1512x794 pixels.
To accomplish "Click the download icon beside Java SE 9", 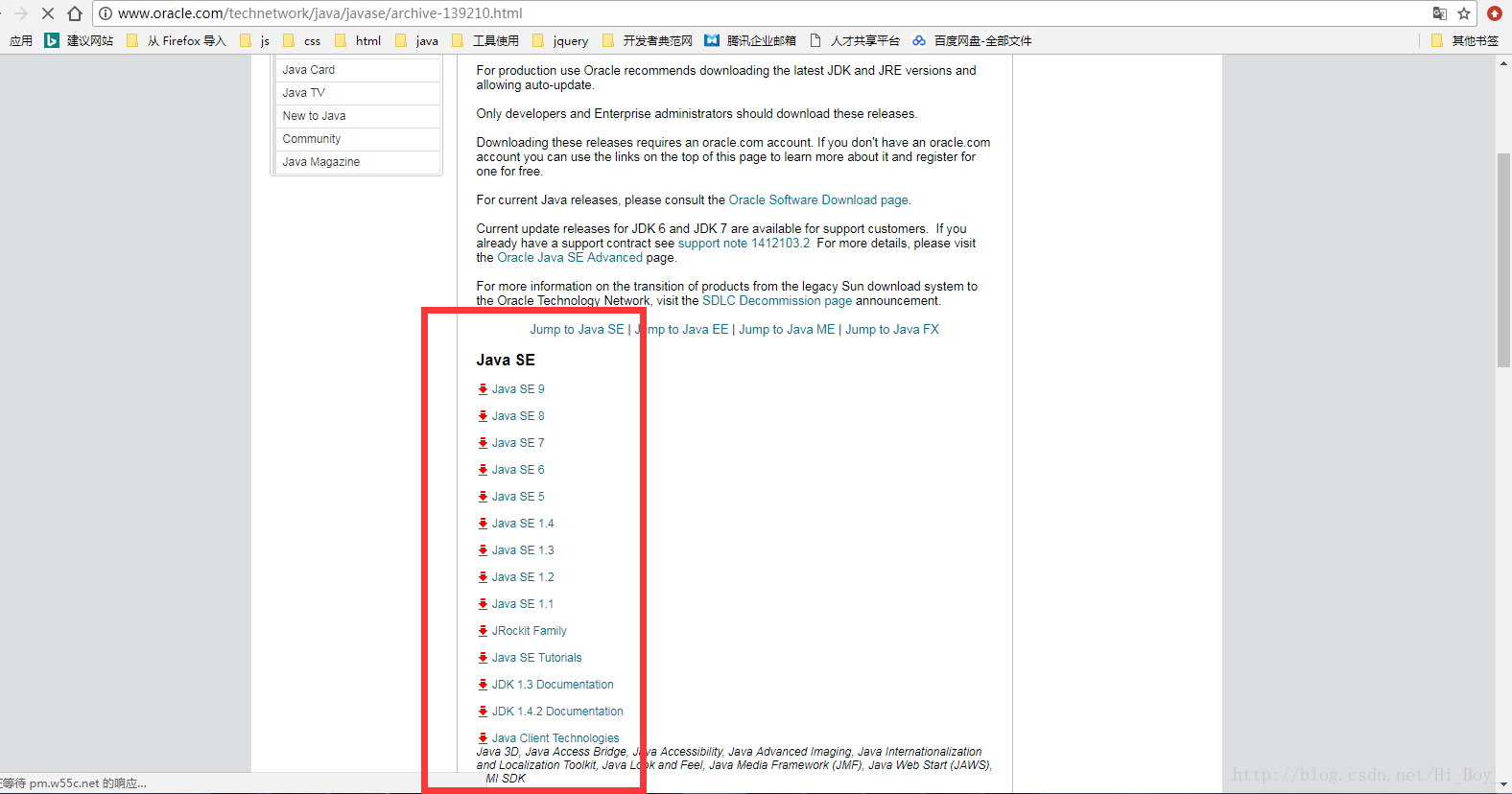I will (483, 389).
